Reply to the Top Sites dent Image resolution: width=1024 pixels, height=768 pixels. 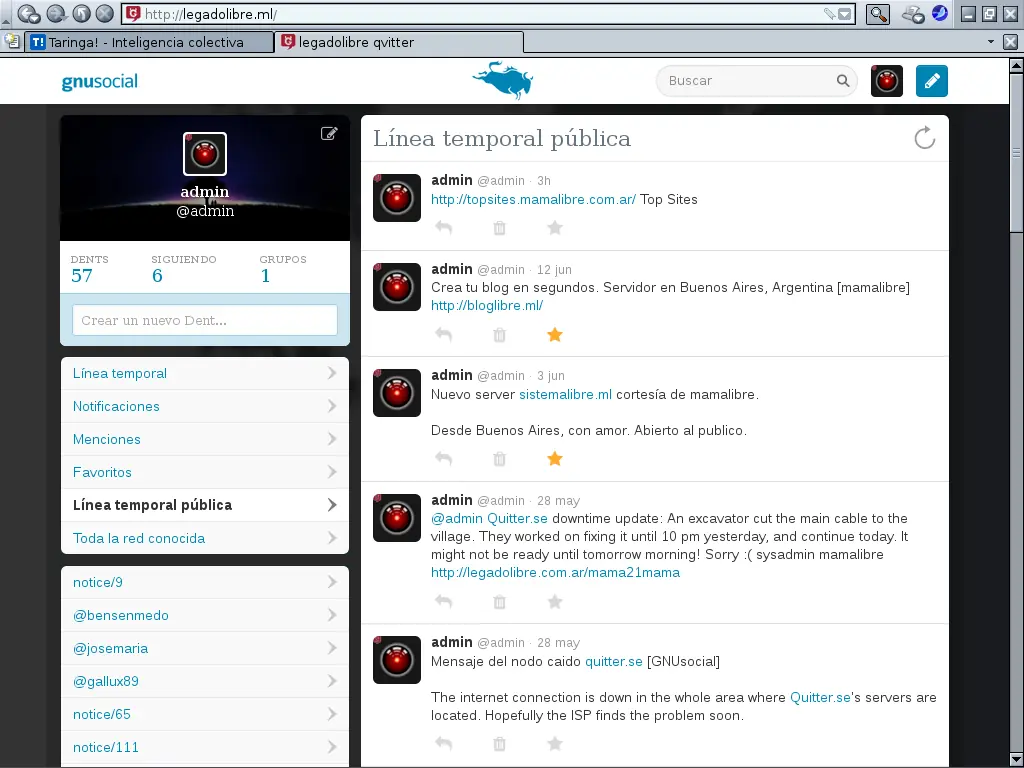click(444, 228)
